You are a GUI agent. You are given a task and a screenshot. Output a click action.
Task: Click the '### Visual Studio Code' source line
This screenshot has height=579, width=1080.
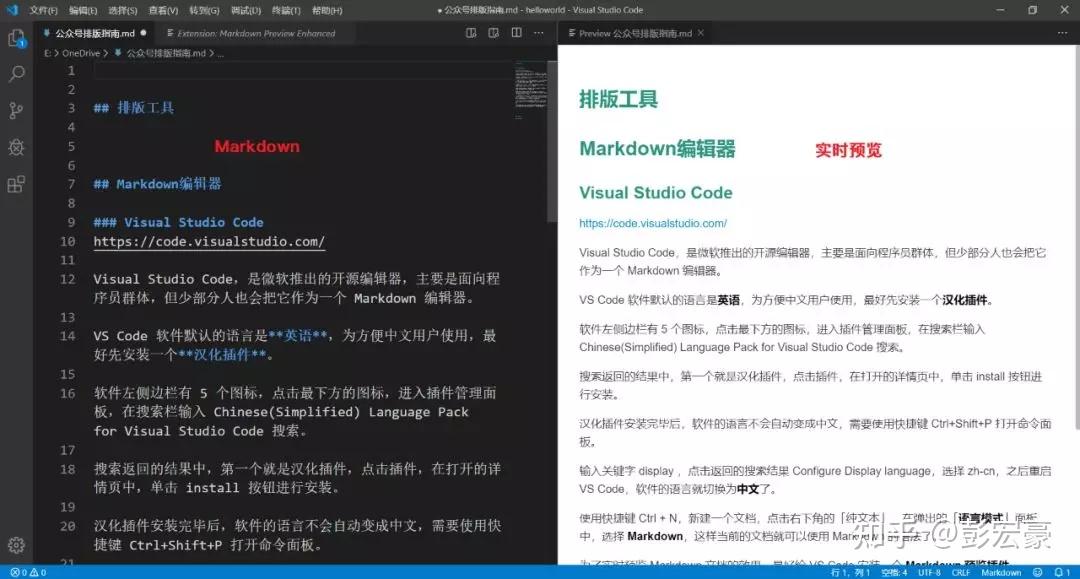point(178,222)
